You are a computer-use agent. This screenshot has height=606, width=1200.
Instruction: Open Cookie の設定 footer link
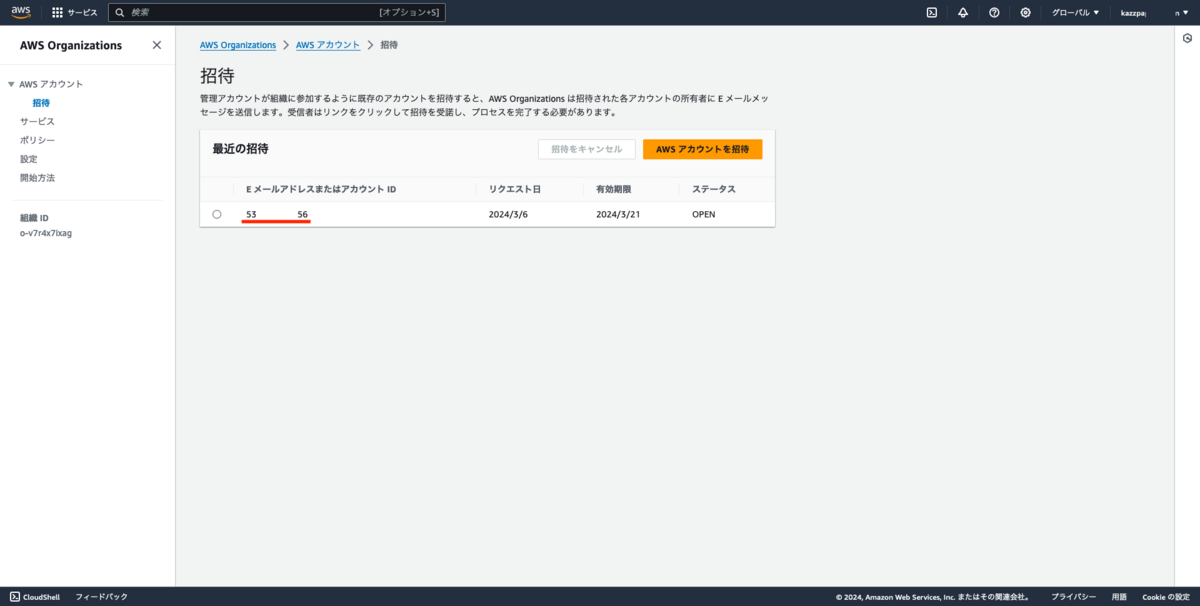tap(1165, 597)
